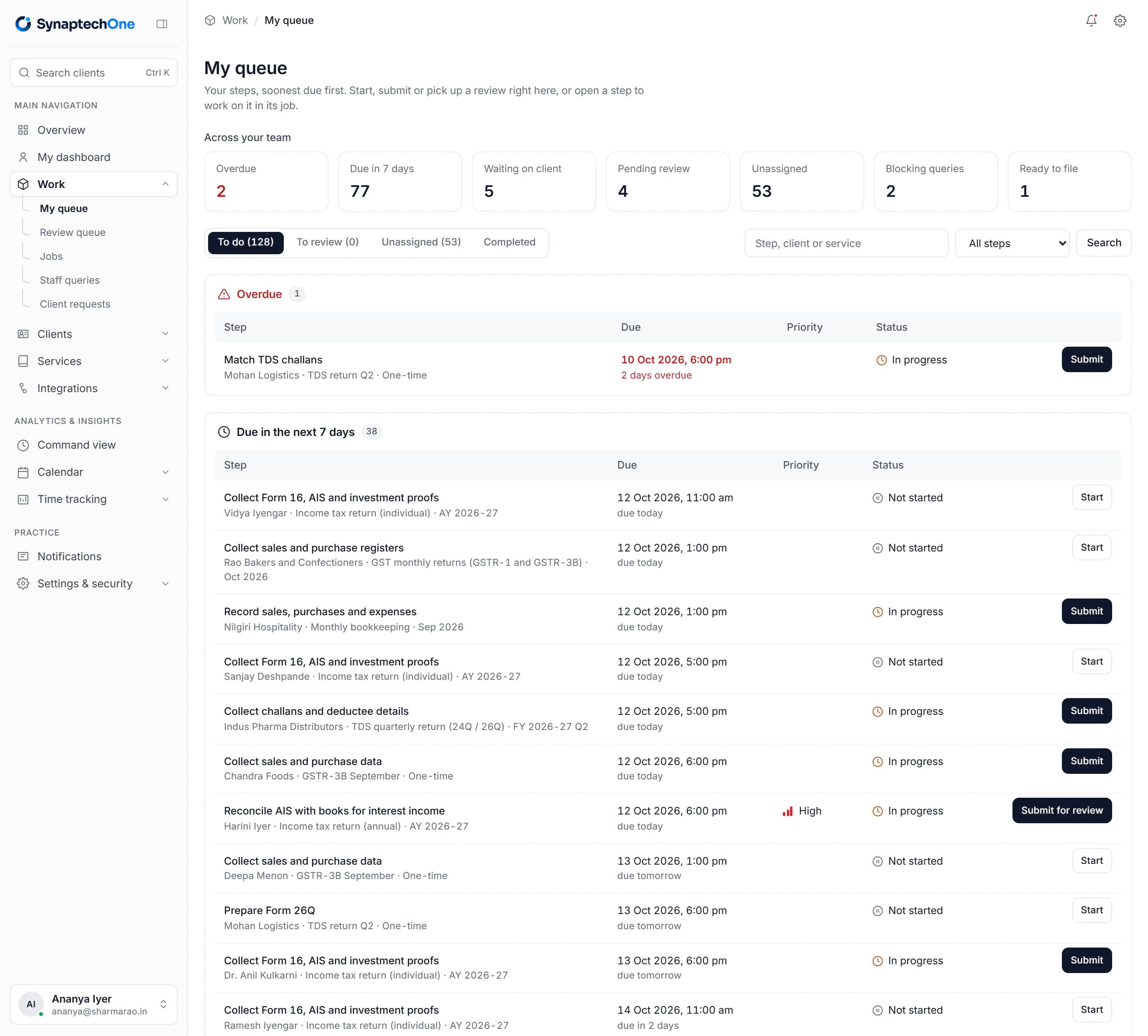
Task: Click Submit for review for Harini Iyer
Action: click(1062, 810)
